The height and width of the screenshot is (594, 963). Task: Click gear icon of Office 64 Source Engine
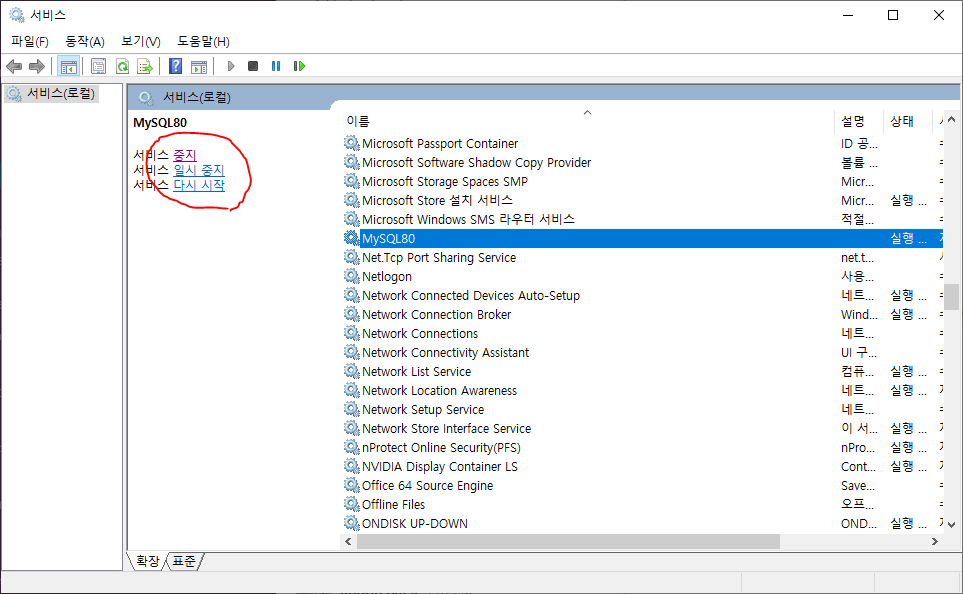pos(351,485)
